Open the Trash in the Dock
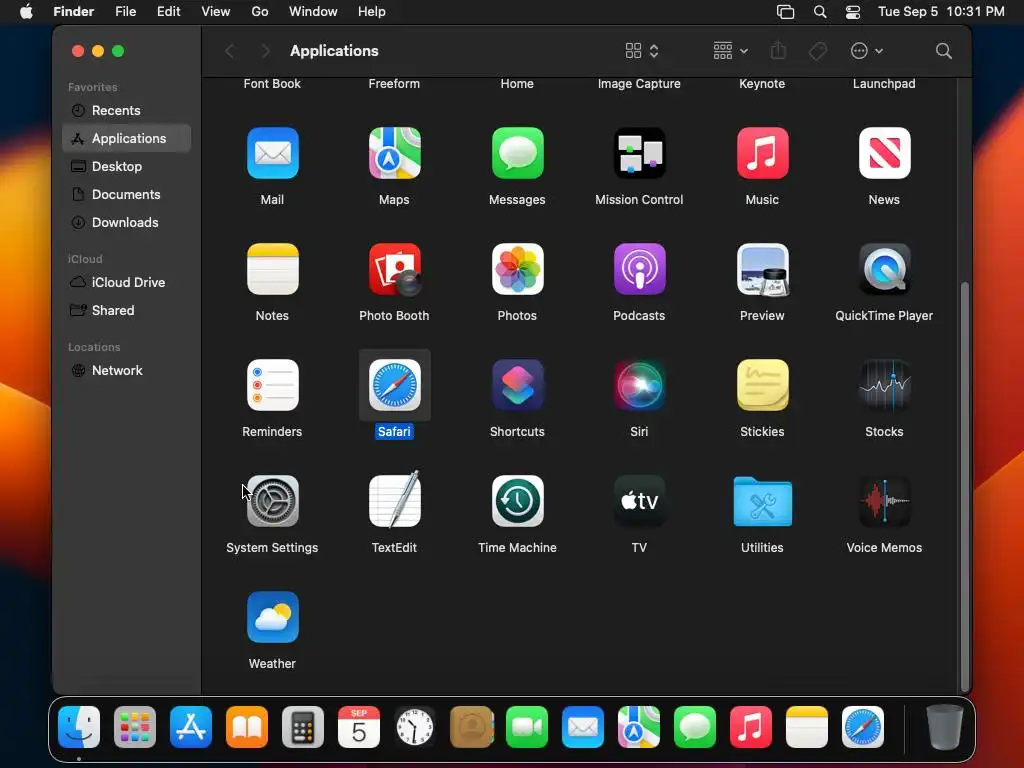The height and width of the screenshot is (768, 1024). (x=945, y=727)
